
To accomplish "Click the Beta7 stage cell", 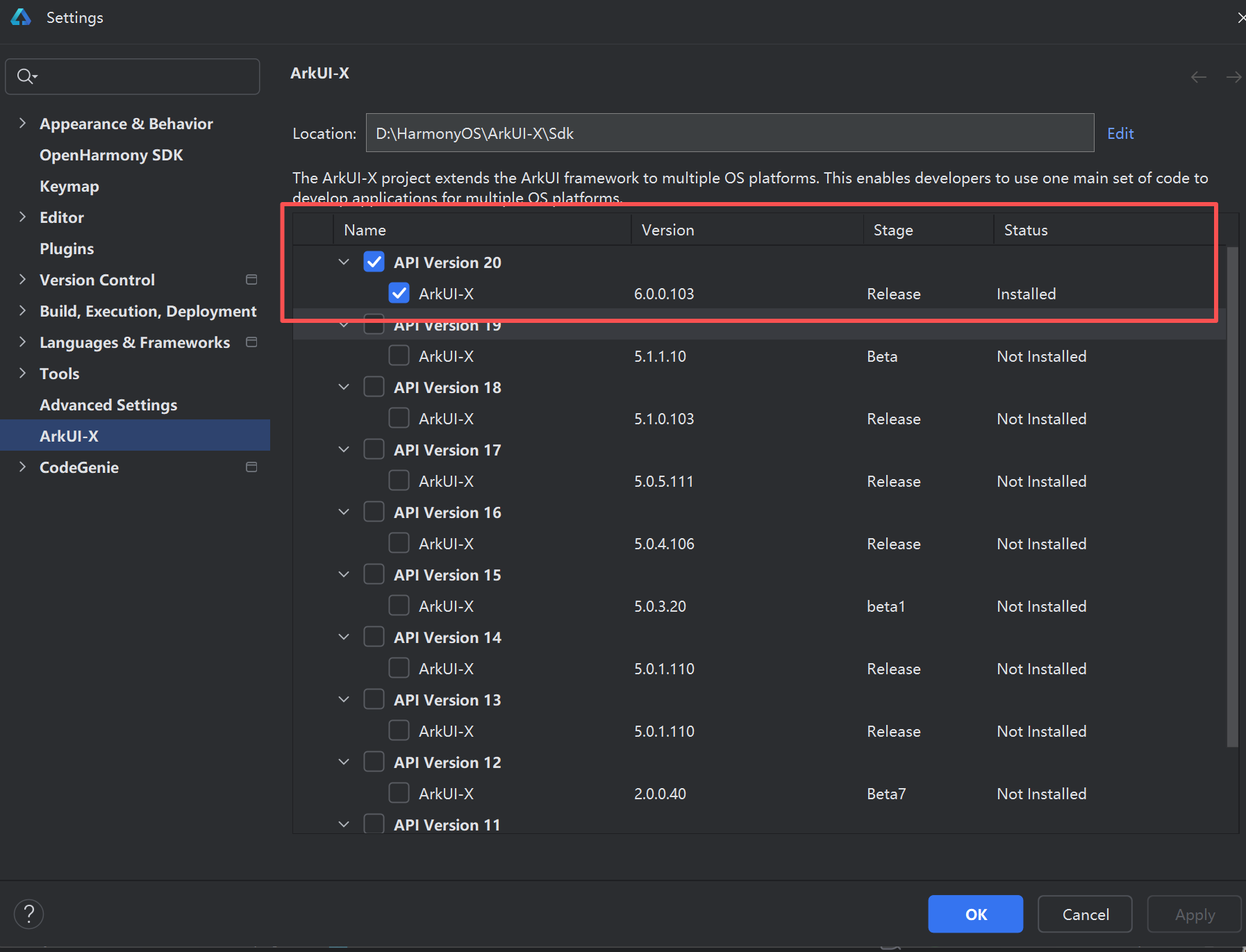I will [886, 794].
